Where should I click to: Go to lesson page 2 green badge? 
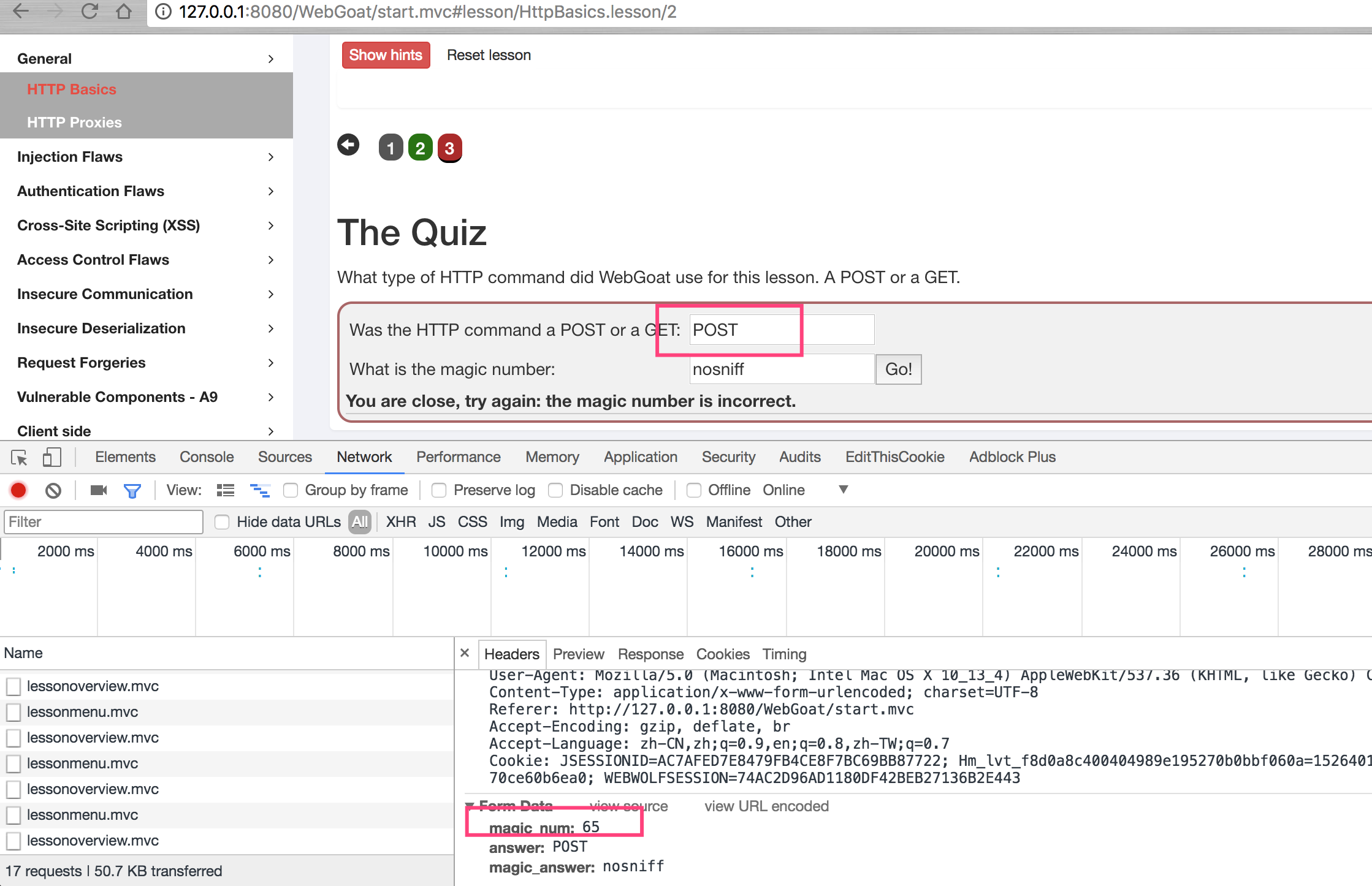pos(420,148)
